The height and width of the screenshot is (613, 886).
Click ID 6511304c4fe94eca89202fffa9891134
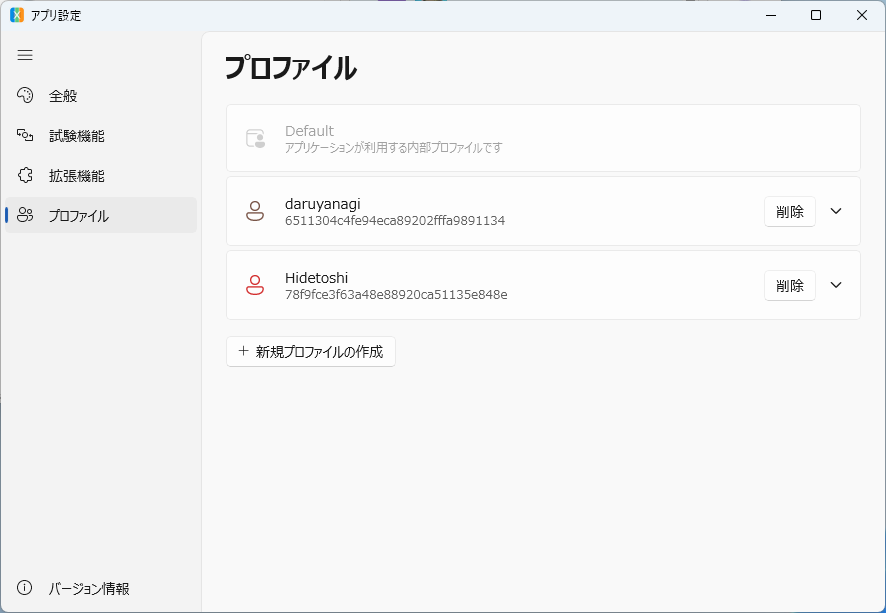click(x=395, y=220)
